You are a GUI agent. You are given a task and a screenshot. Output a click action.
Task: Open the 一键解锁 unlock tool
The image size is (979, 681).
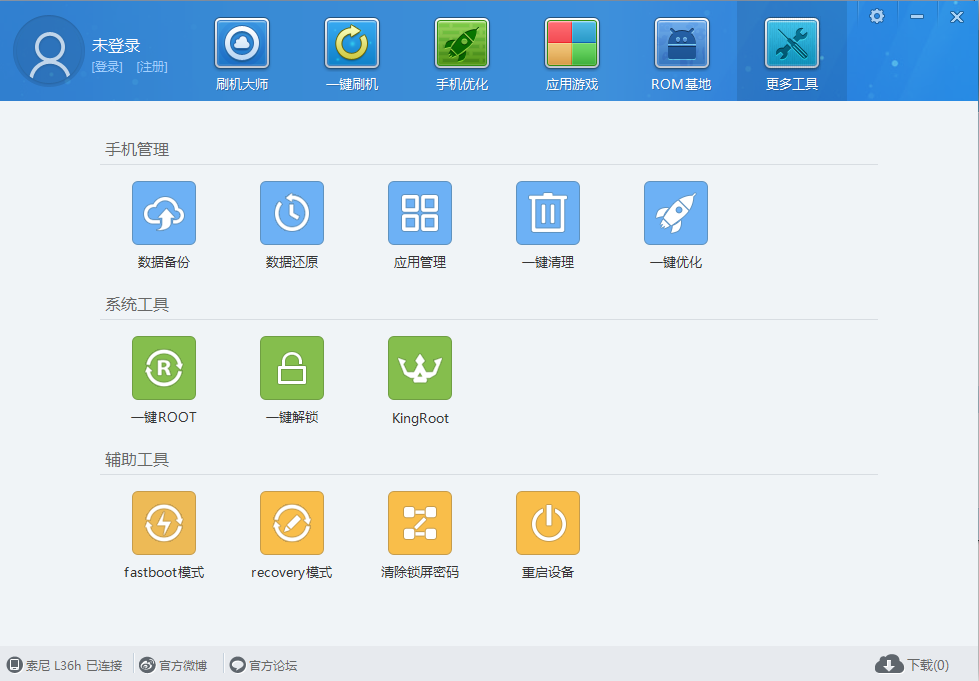tap(292, 368)
